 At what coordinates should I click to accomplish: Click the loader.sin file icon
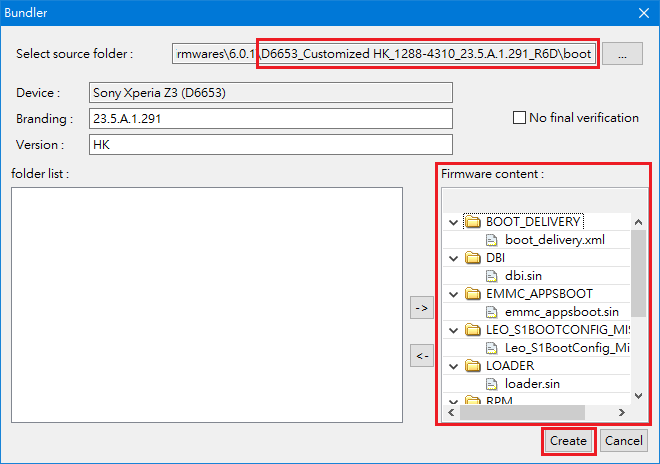491,384
